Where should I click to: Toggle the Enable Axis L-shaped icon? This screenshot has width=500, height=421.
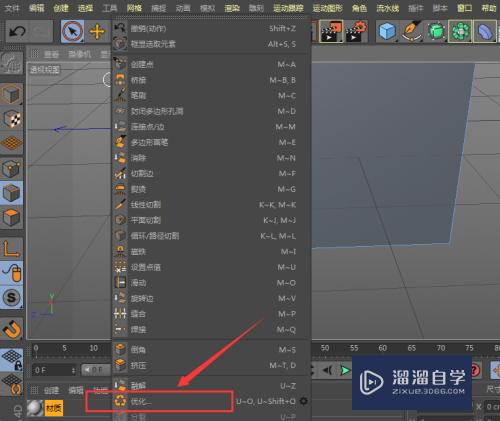[12, 248]
